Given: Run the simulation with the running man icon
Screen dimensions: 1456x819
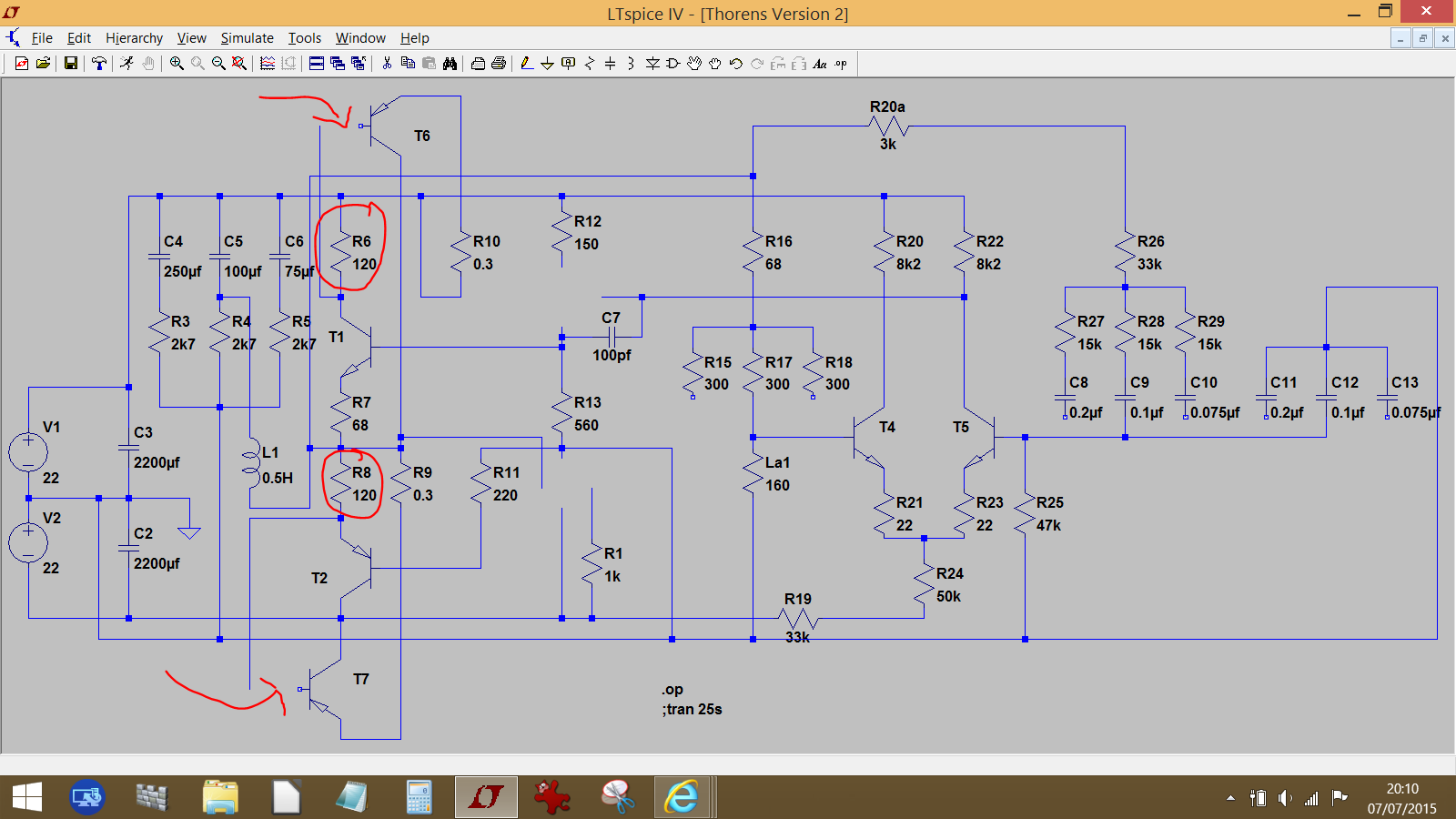Looking at the screenshot, I should tap(126, 64).
